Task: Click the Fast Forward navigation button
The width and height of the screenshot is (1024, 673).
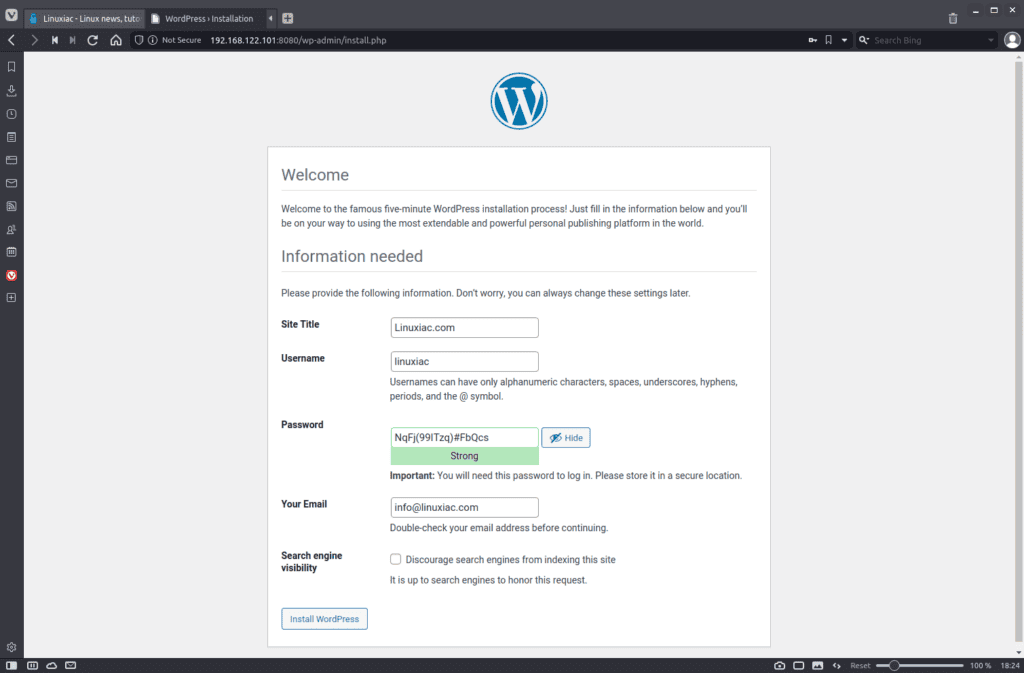Action: click(x=72, y=40)
